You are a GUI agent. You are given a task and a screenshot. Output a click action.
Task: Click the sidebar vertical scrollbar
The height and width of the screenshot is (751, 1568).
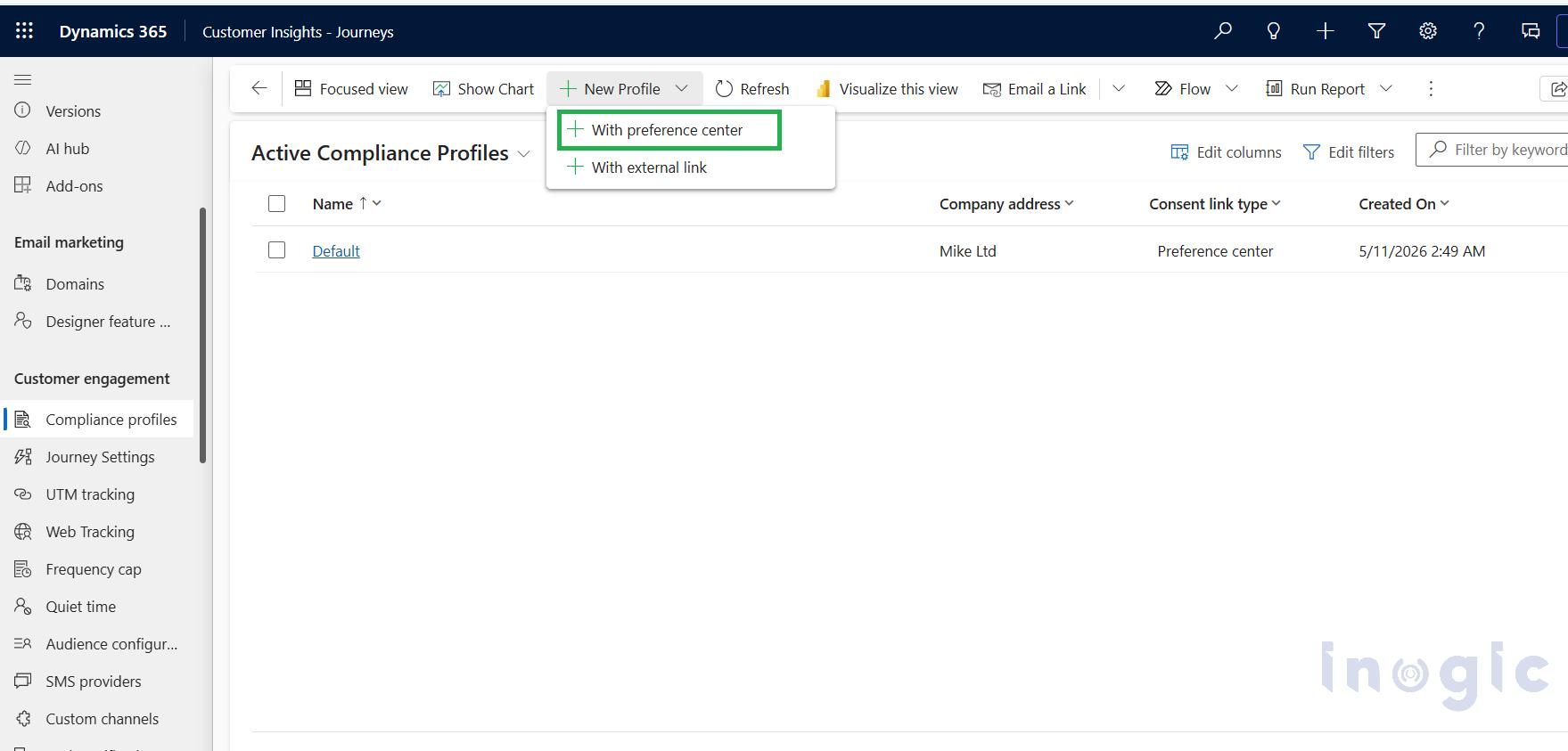coord(202,335)
